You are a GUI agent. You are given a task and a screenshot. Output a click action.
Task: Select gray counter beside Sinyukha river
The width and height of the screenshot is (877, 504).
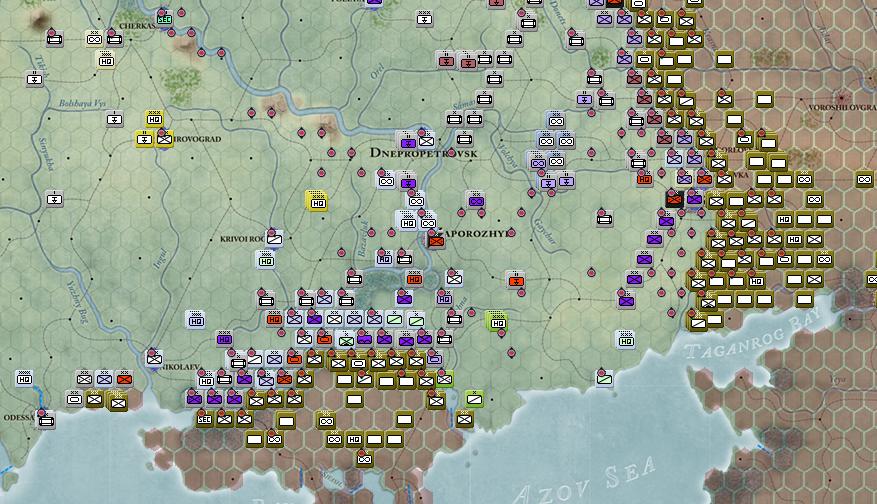pyautogui.click(x=54, y=199)
